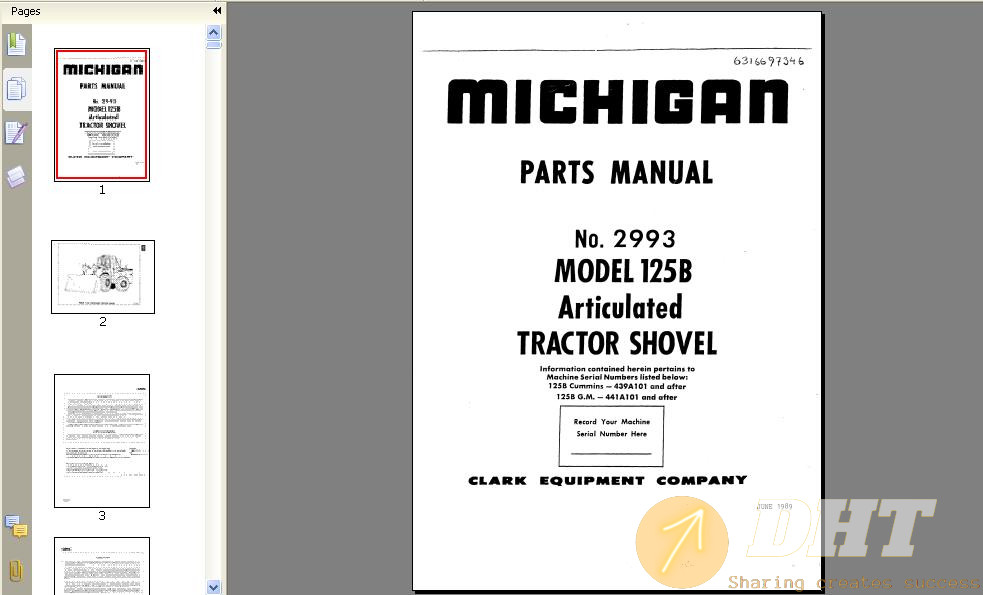Open the Comments panel speech-bubble icon
The width and height of the screenshot is (983, 595).
tap(16, 526)
